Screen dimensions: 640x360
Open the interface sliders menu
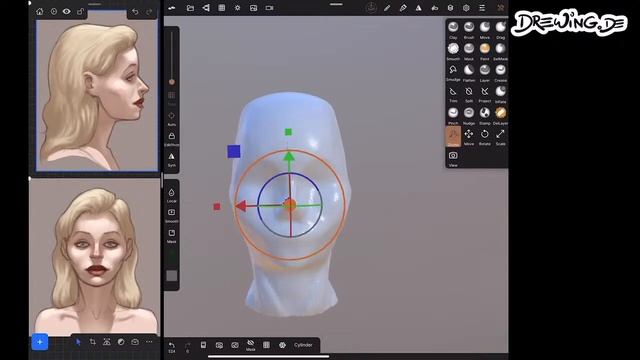coord(482,8)
